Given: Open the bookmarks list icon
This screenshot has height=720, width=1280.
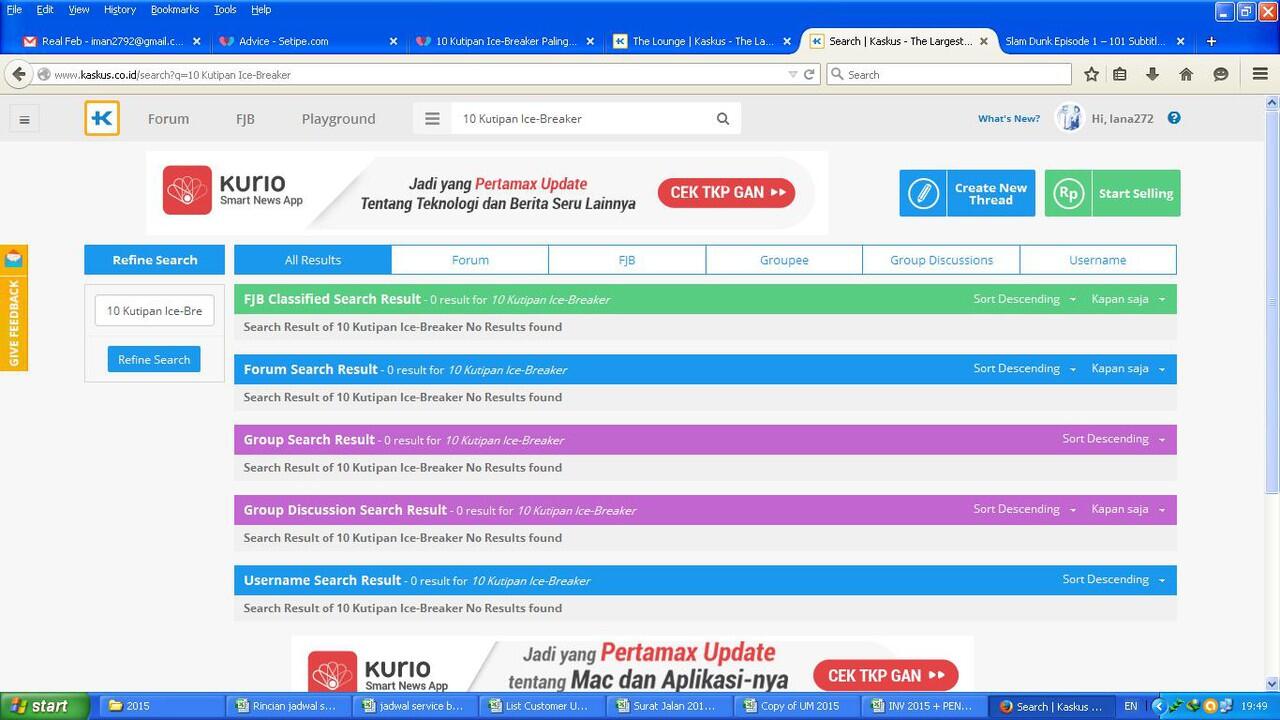Looking at the screenshot, I should [1120, 74].
